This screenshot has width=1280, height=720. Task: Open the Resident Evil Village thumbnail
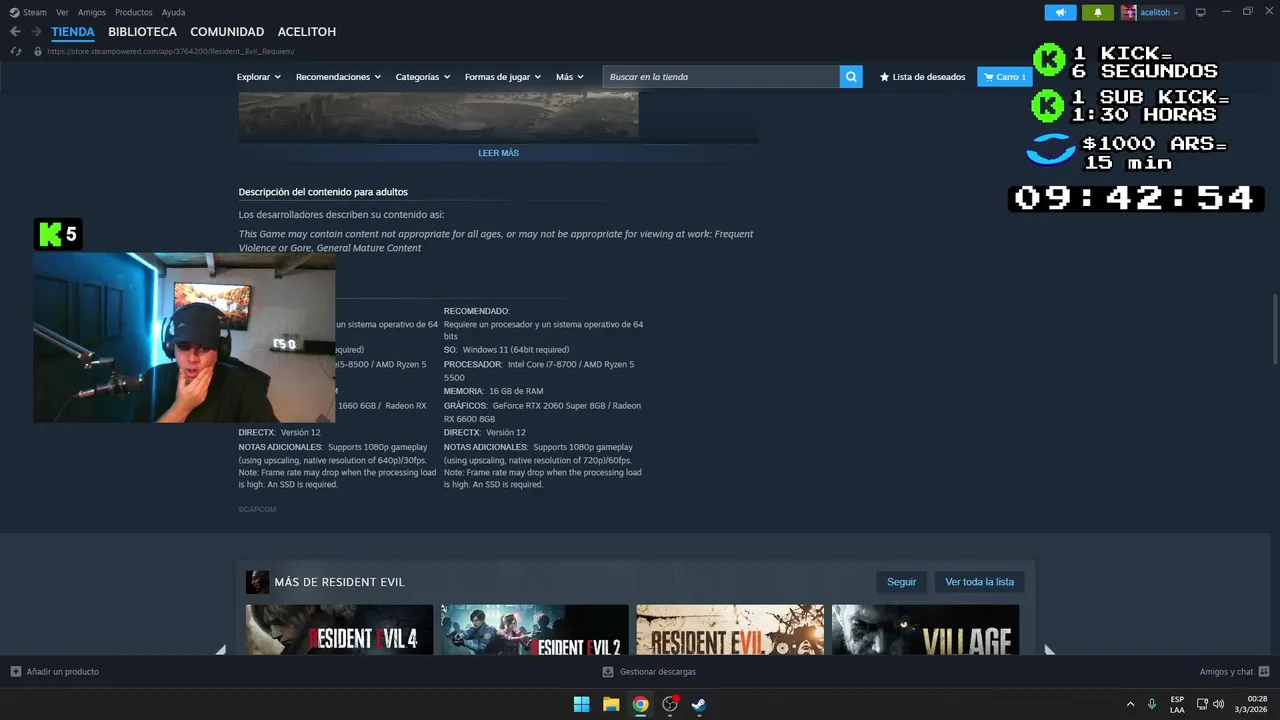coord(925,630)
